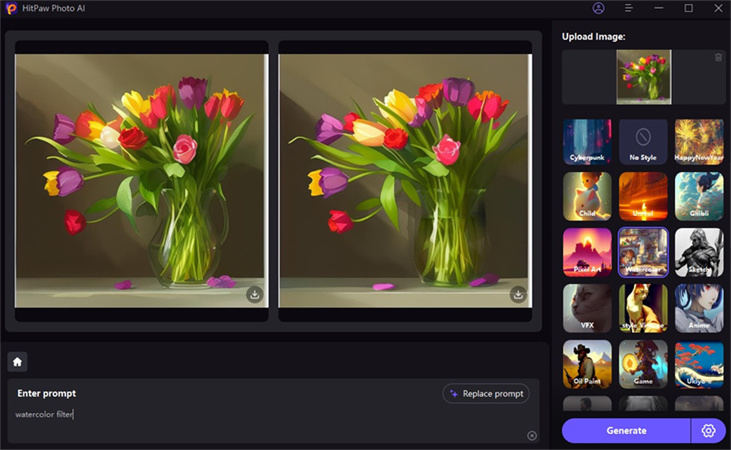
Task: Click the Generate button
Action: pos(626,430)
